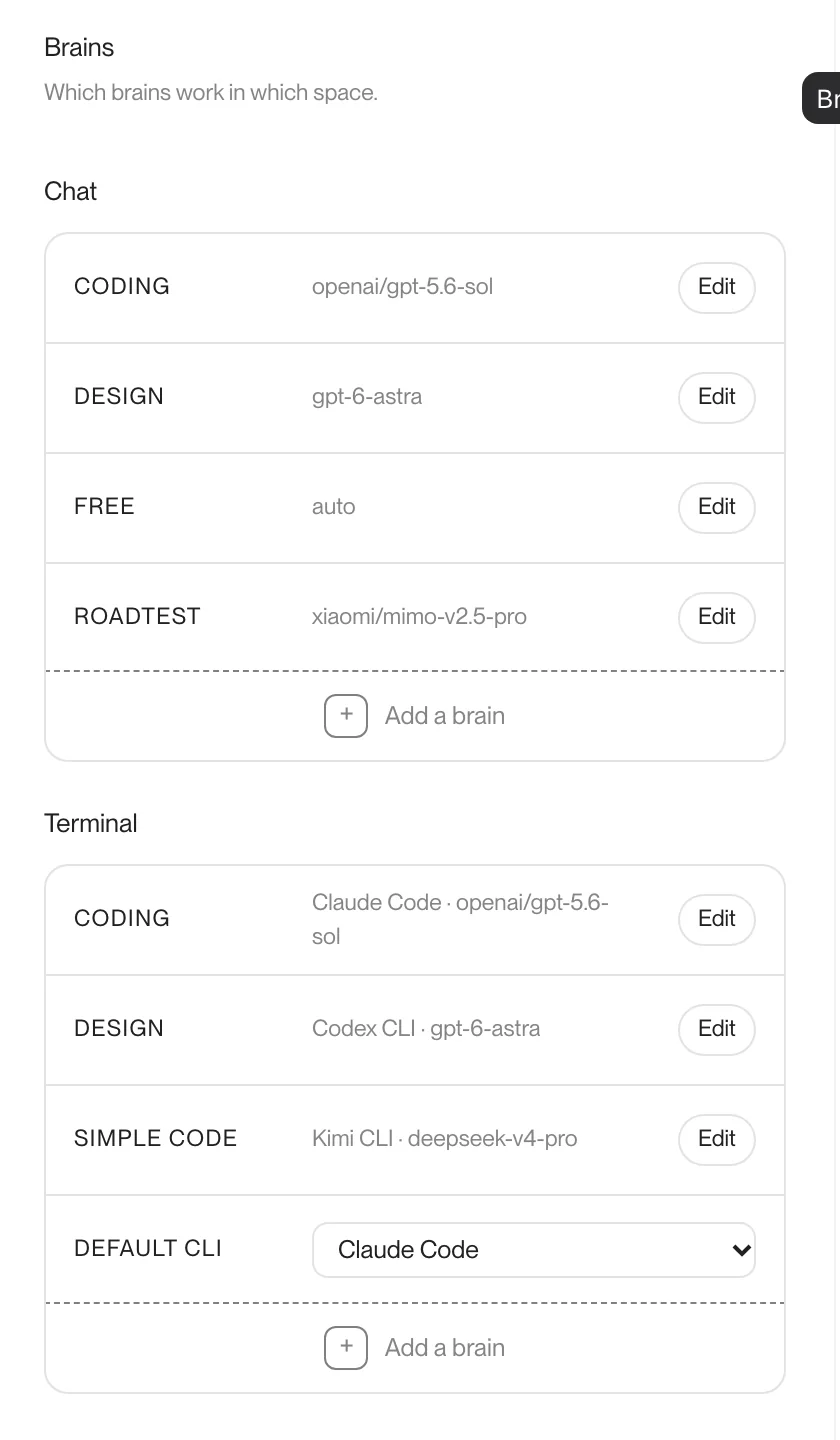This screenshot has width=840, height=1440.
Task: Edit the Chat DESIGN brain gpt-6-astra
Action: pyautogui.click(x=717, y=398)
